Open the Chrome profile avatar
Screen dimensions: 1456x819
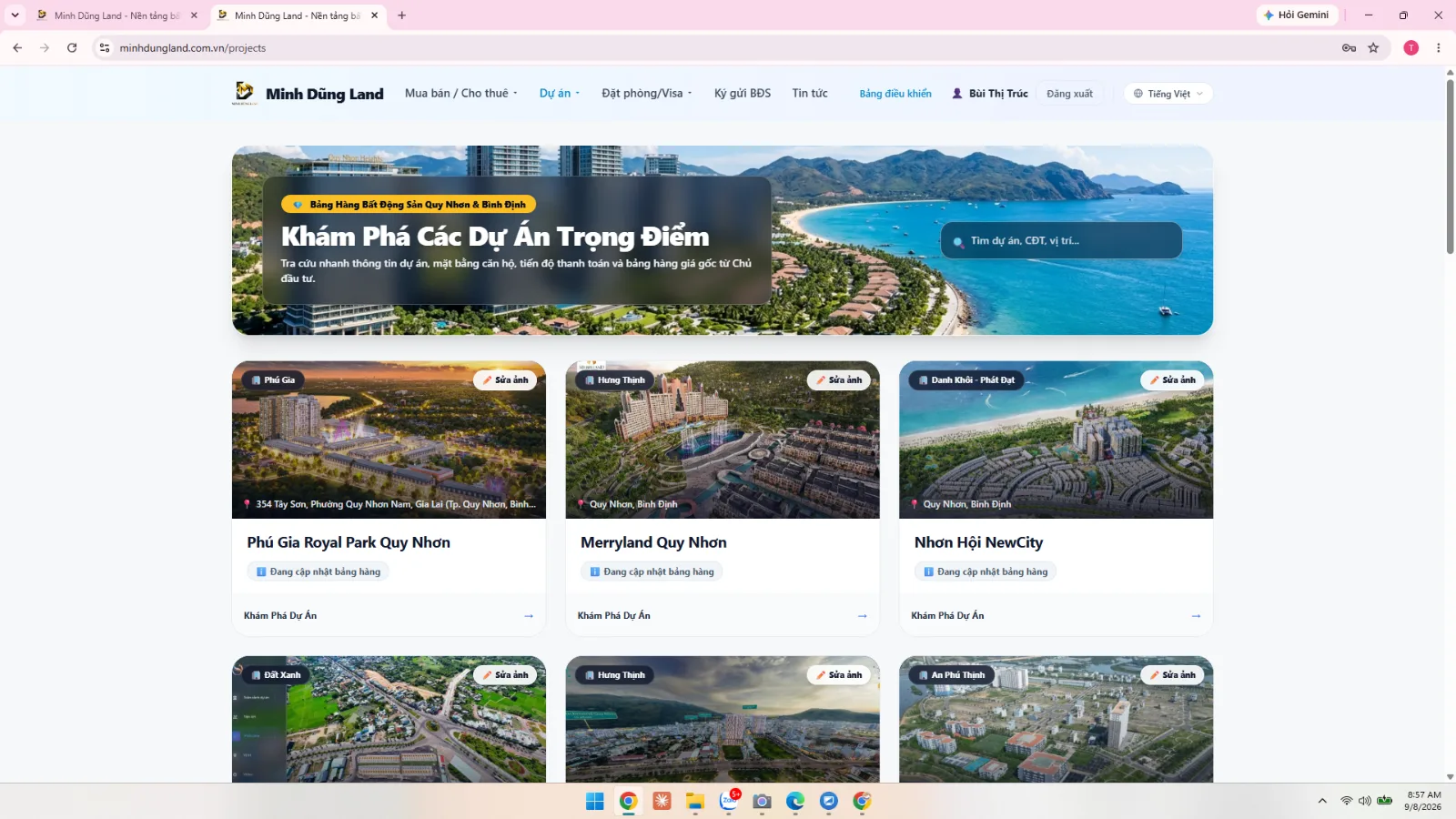tap(1410, 47)
